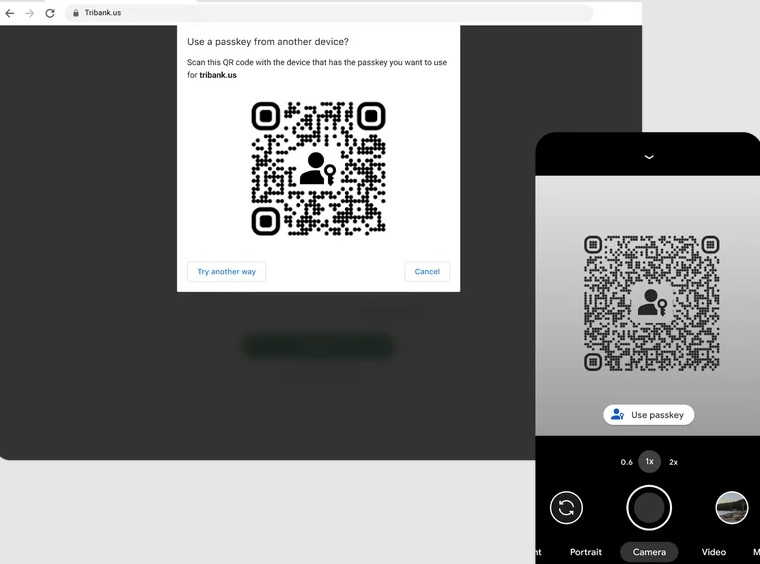Click Try another way button
Image resolution: width=760 pixels, height=564 pixels.
coord(226,272)
